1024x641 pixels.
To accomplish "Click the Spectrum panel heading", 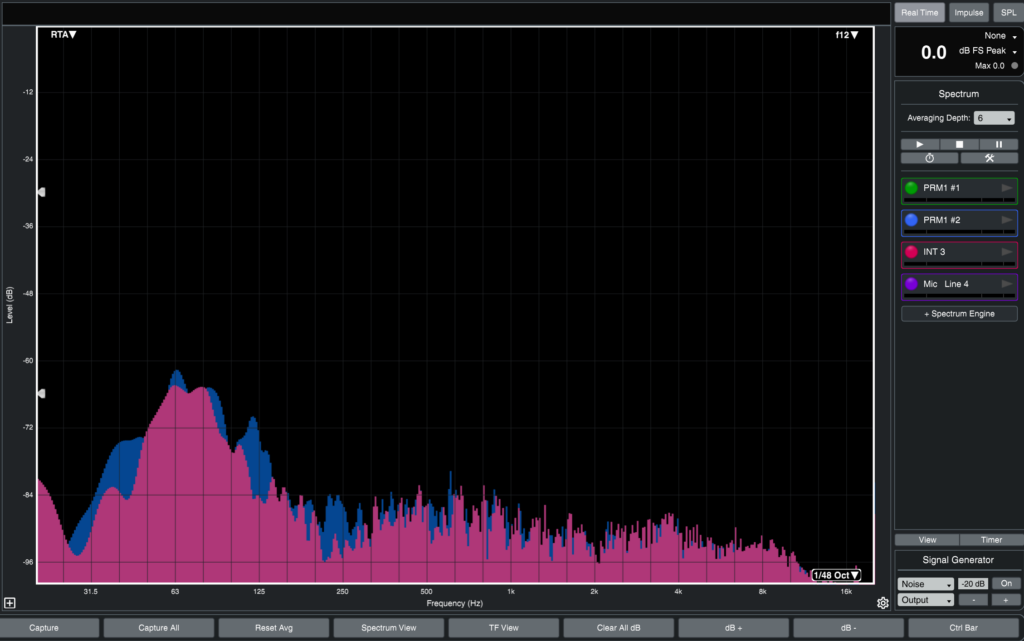I will click(x=959, y=94).
